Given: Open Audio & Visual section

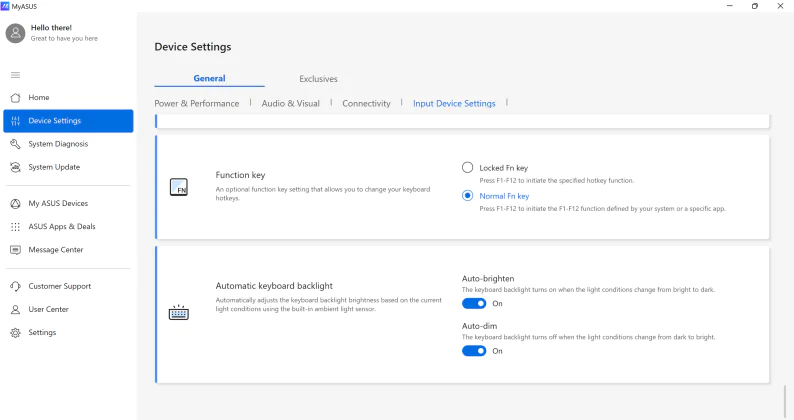Looking at the screenshot, I should (x=291, y=103).
